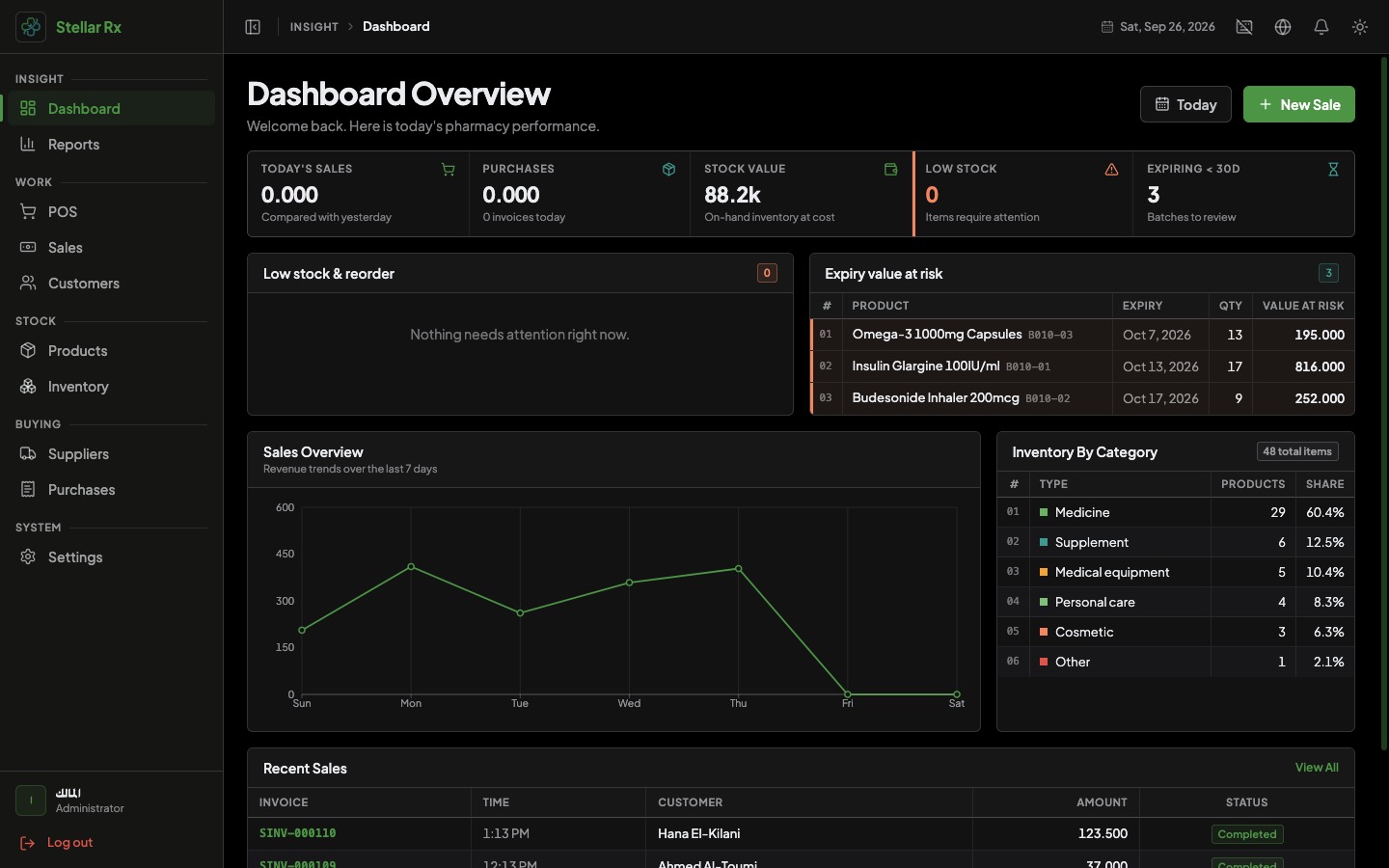Image resolution: width=1389 pixels, height=868 pixels.
Task: Click the crossed-out screen icon in header
Action: (x=1244, y=27)
